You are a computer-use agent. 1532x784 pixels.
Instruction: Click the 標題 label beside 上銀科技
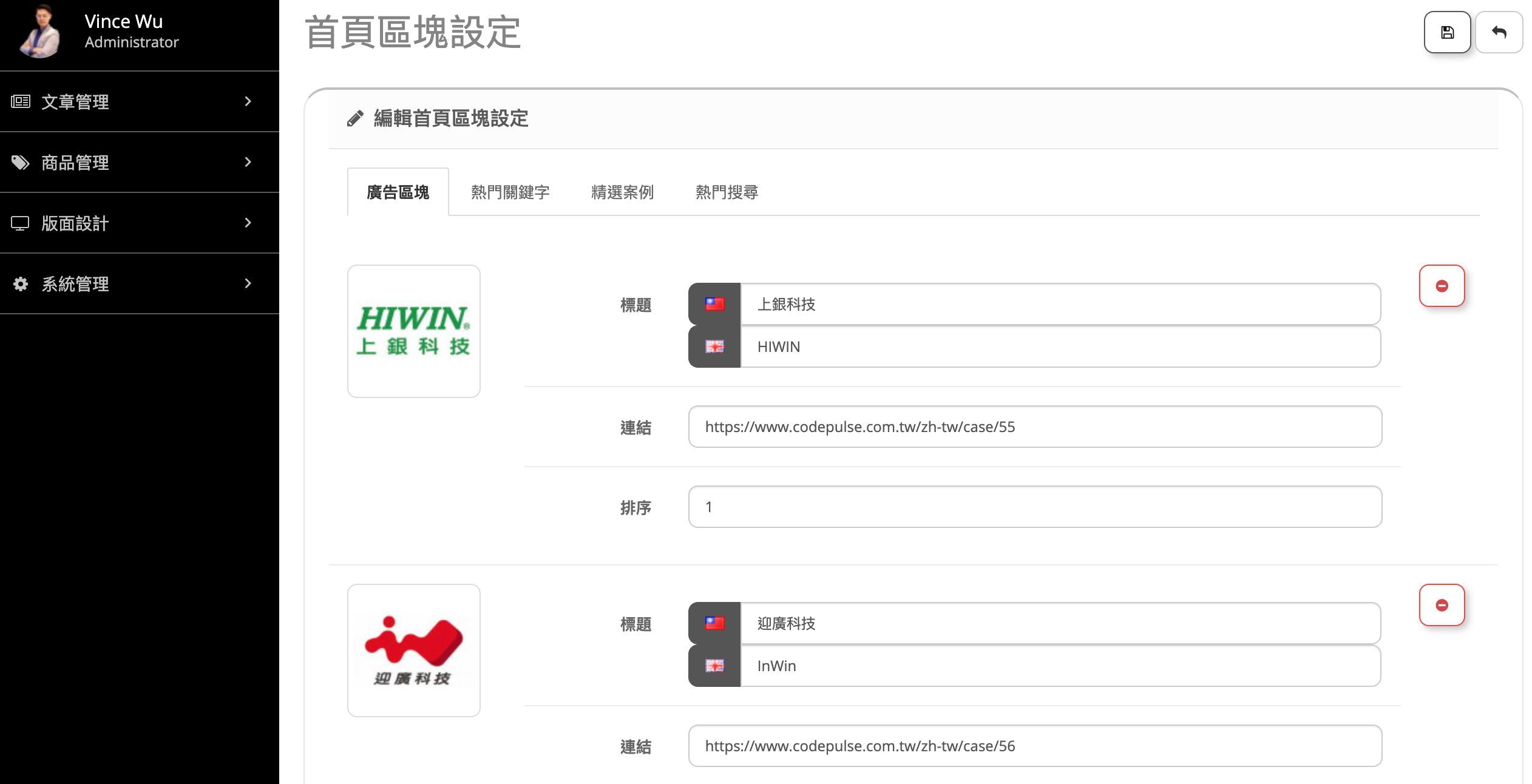636,305
